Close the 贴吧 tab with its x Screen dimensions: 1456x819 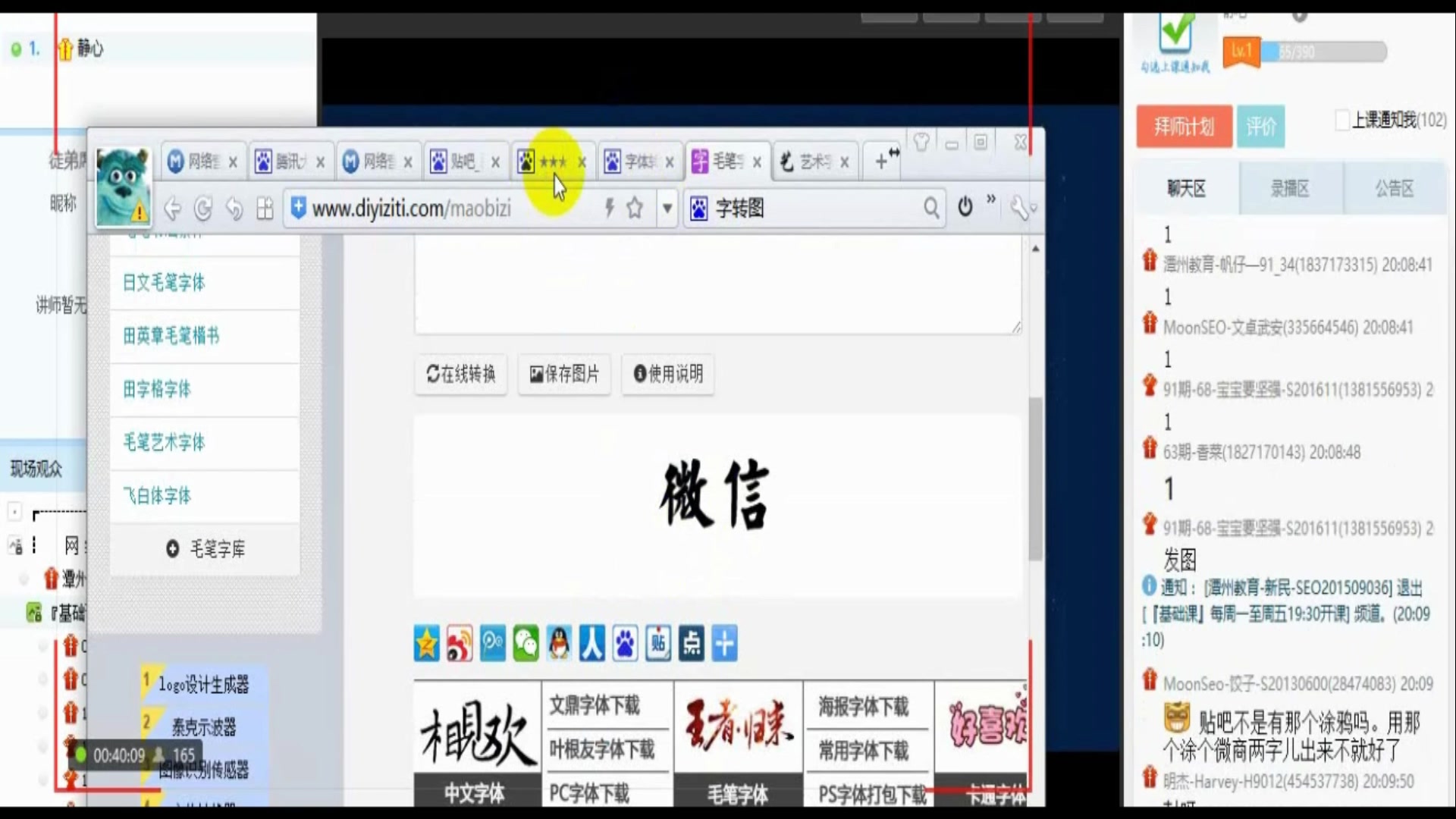pyautogui.click(x=495, y=162)
